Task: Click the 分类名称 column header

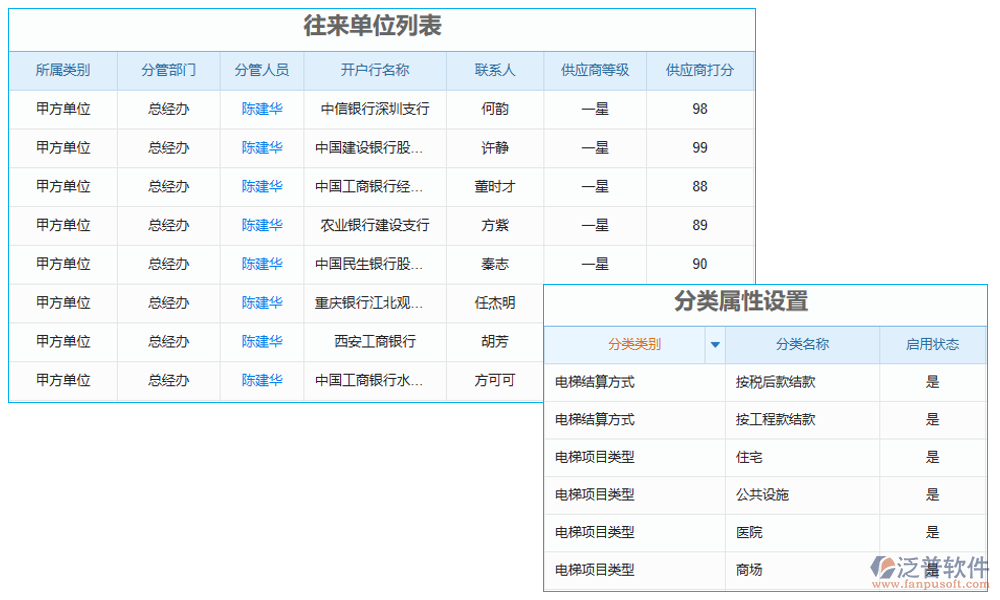Action: pos(802,344)
